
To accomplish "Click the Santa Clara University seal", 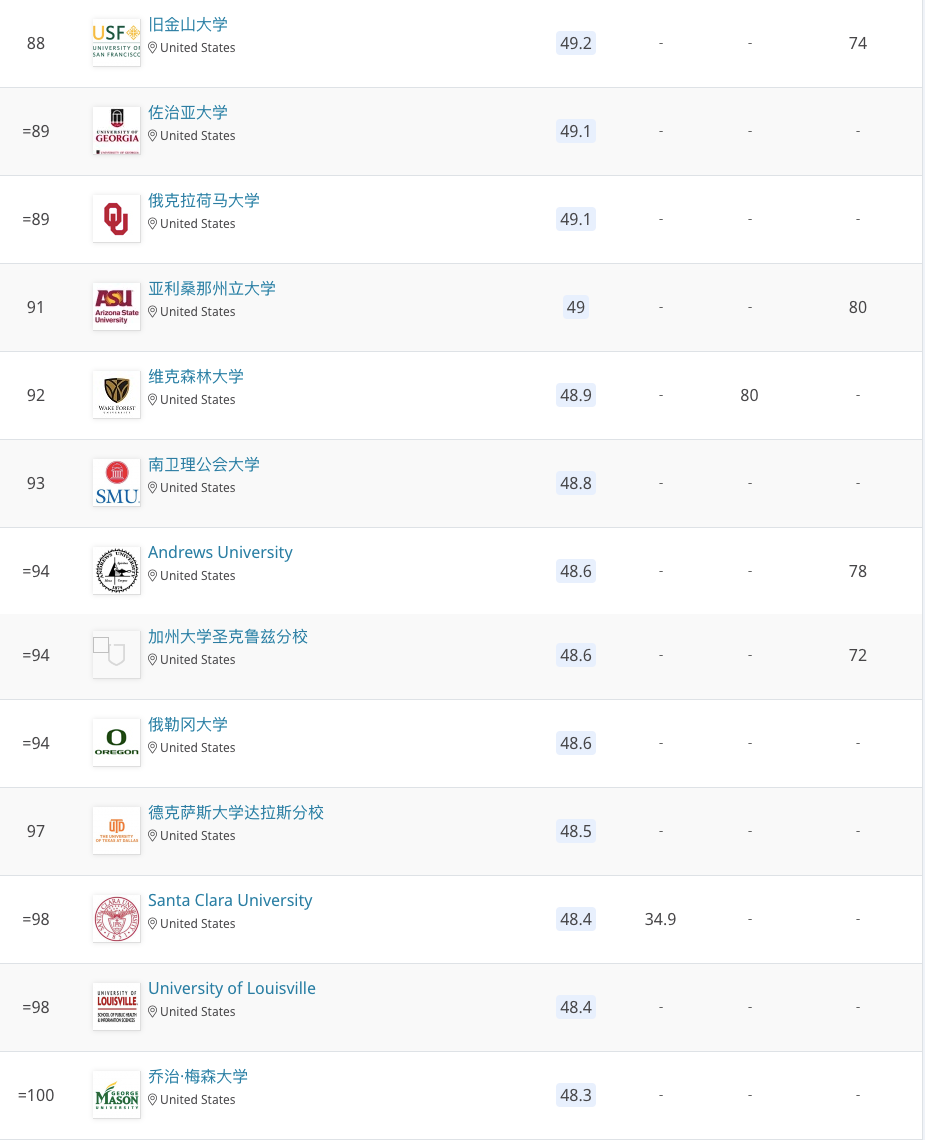I will pos(116,919).
